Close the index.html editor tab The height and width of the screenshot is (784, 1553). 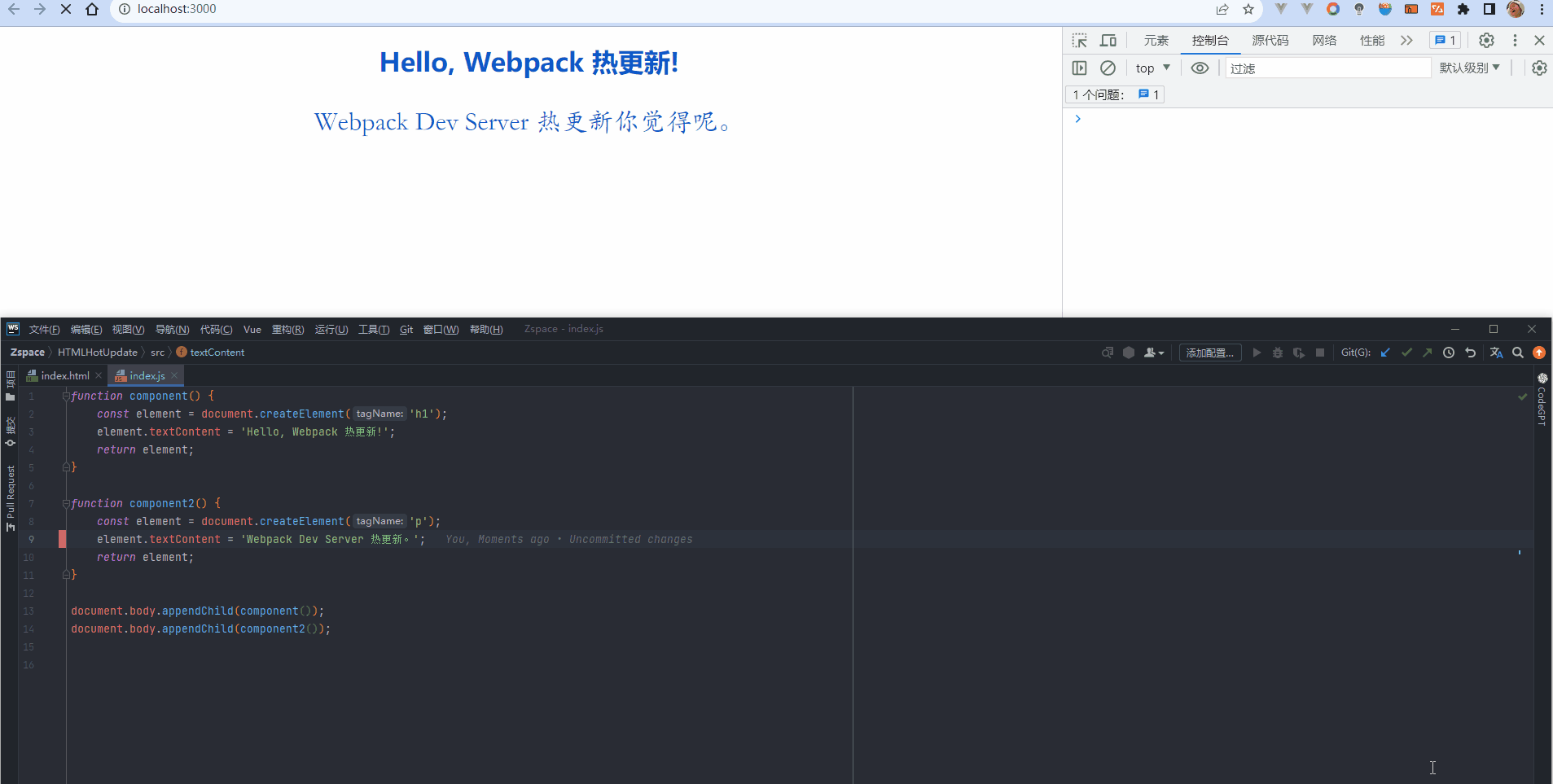(x=99, y=375)
